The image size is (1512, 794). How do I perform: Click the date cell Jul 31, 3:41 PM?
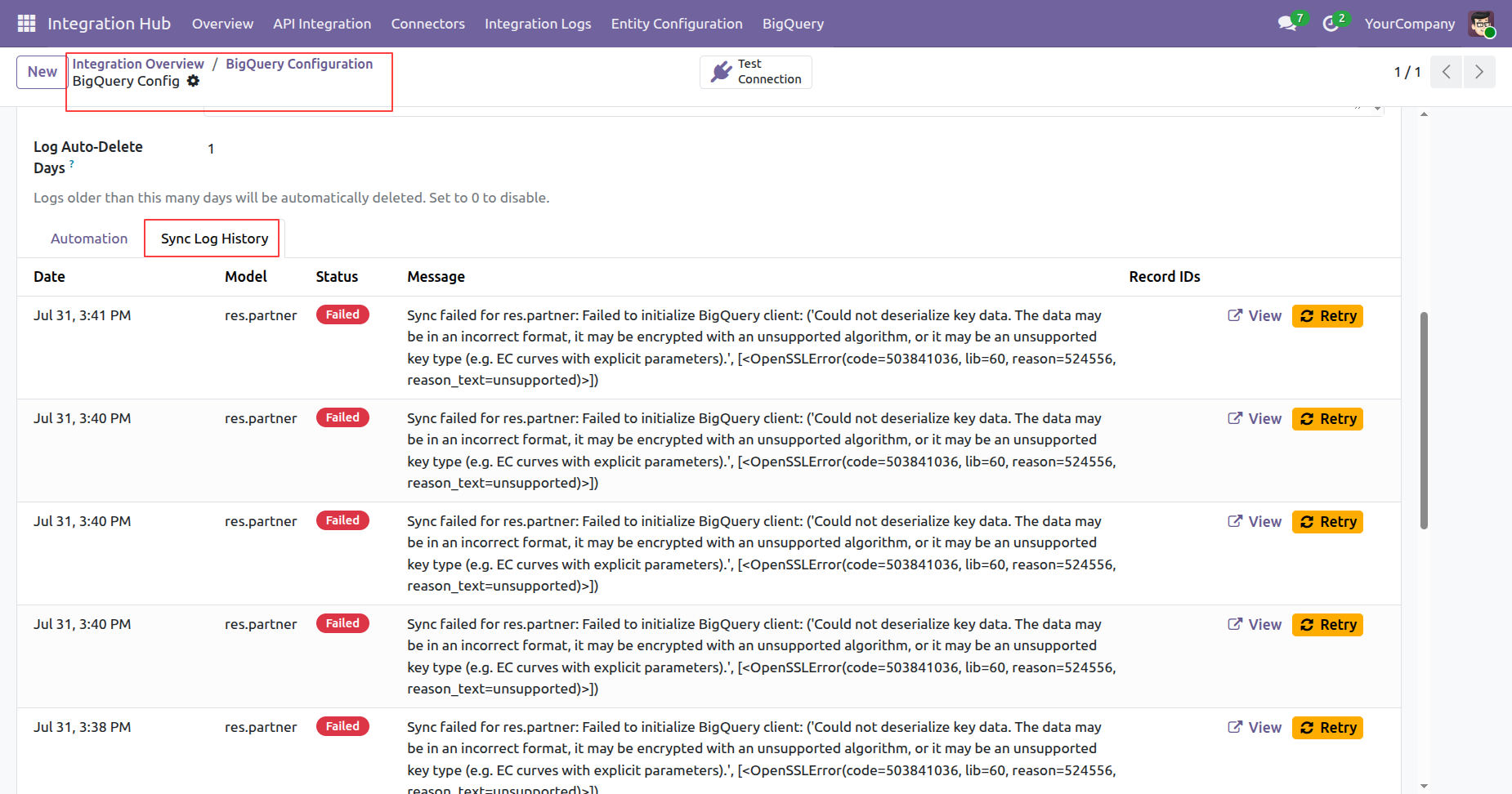pyautogui.click(x=82, y=315)
